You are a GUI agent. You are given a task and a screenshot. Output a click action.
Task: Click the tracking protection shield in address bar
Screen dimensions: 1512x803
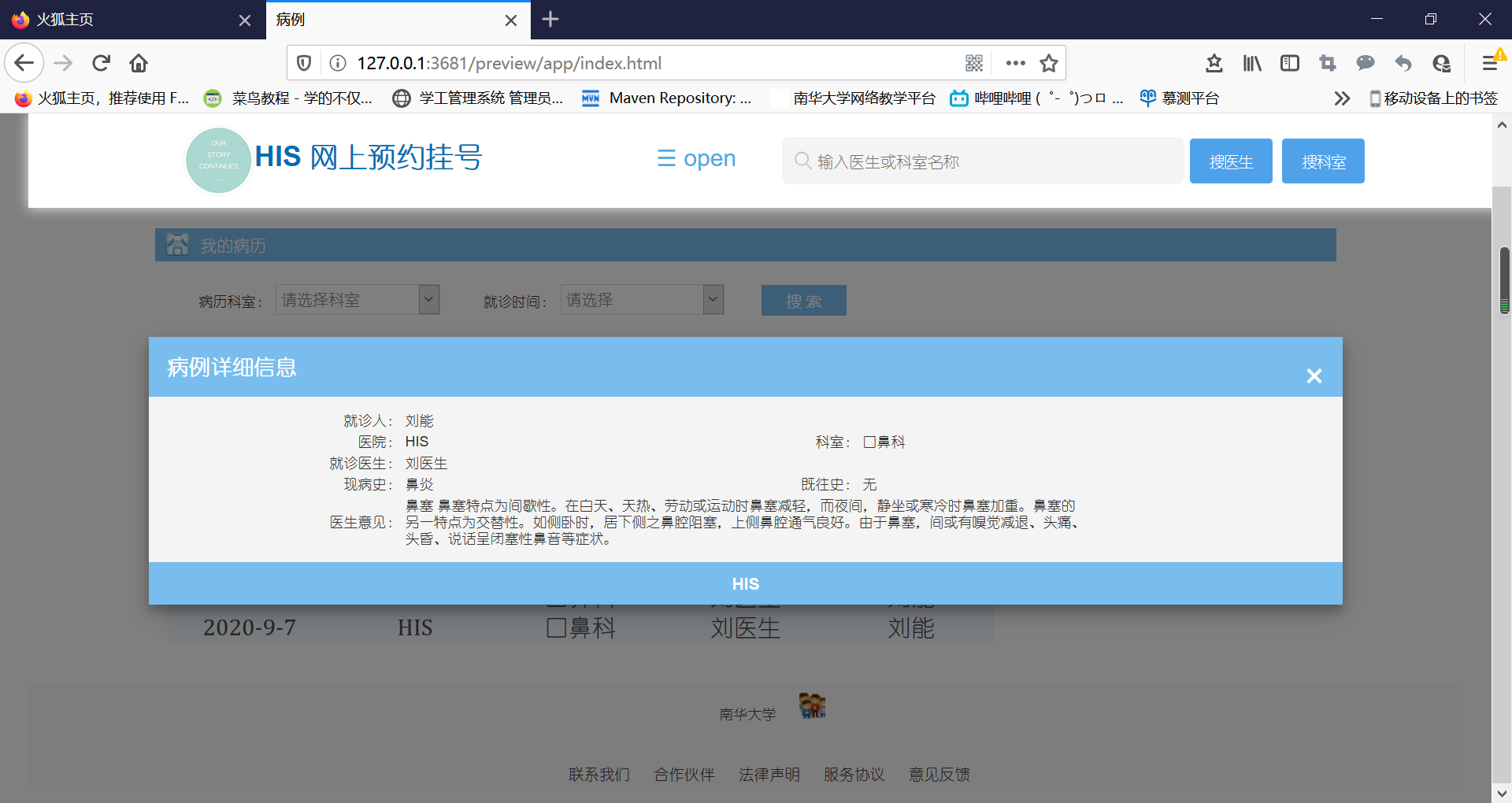click(303, 63)
